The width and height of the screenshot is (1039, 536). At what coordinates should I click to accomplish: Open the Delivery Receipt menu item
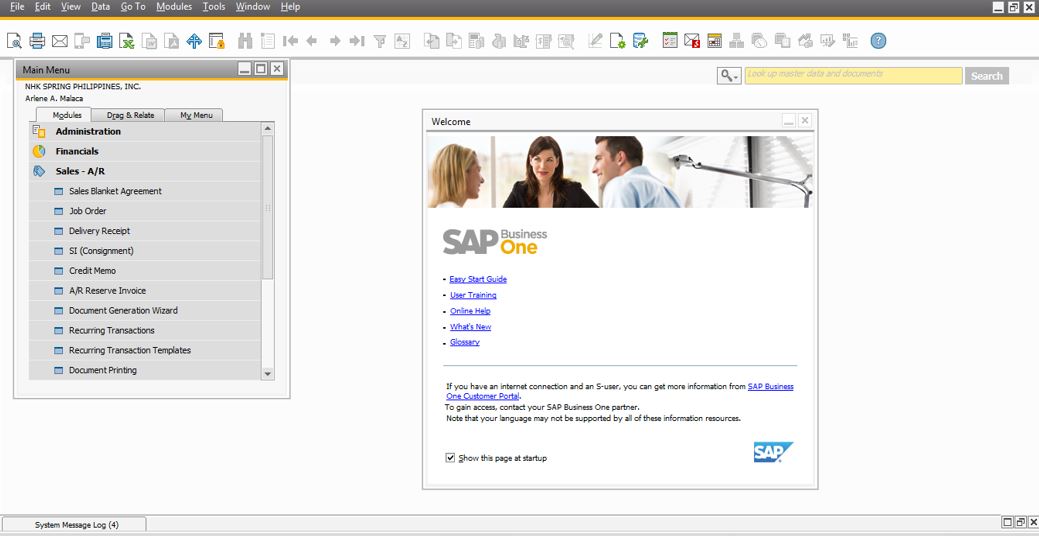tap(145, 231)
